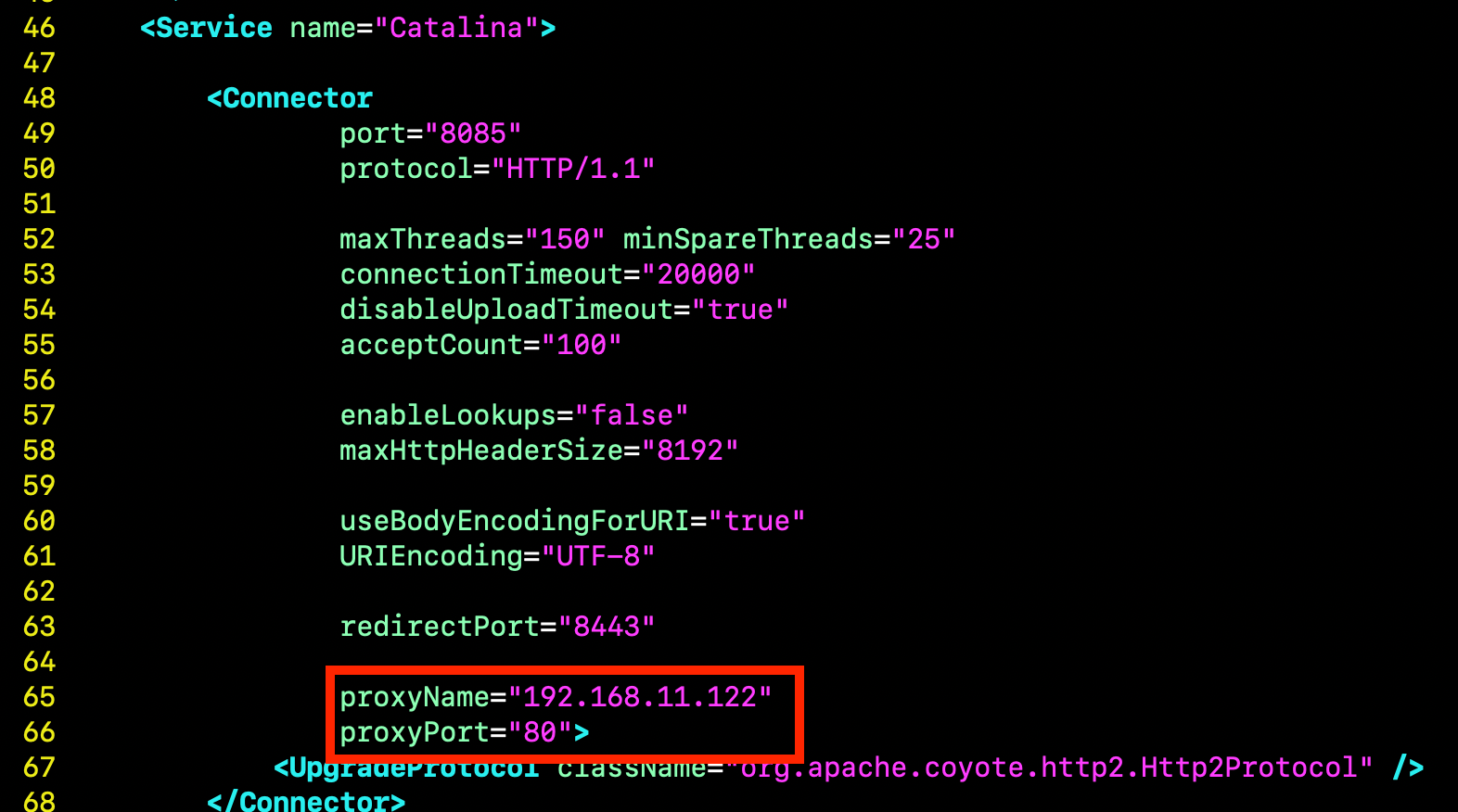Viewport: 1458px width, 812px height.
Task: Click the protocol "HTTP/1.1" value
Action: (x=573, y=169)
